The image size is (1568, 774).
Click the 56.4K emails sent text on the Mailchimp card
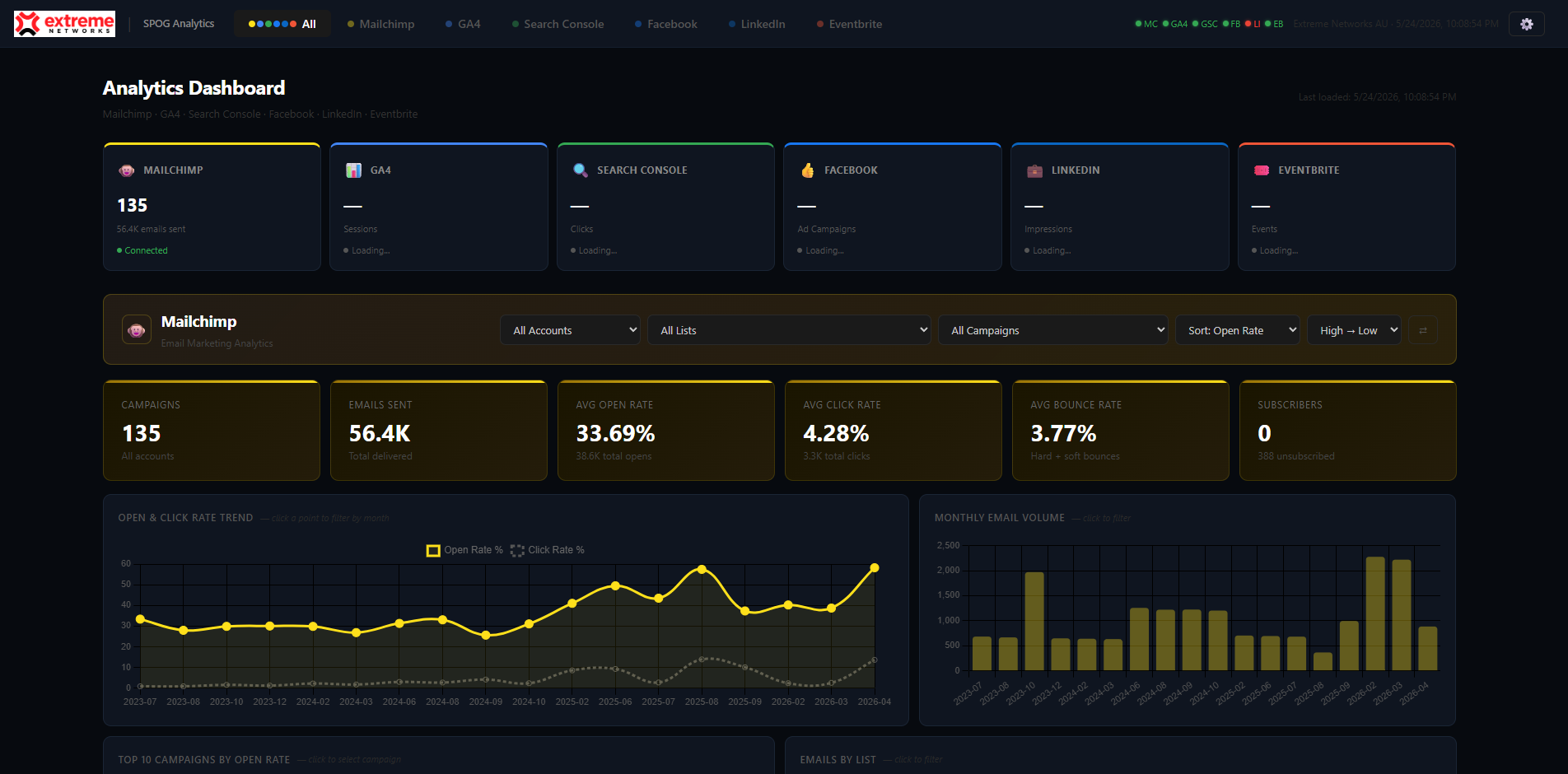pos(152,229)
